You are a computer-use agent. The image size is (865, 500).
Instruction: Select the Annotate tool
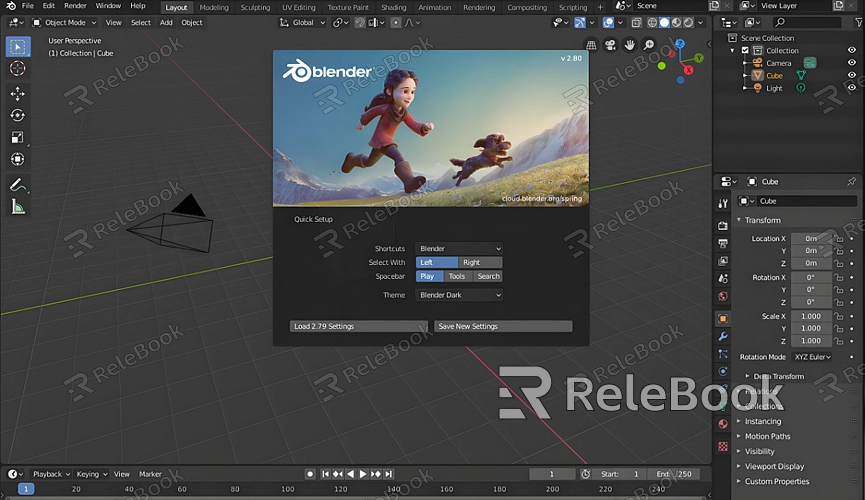(18, 185)
